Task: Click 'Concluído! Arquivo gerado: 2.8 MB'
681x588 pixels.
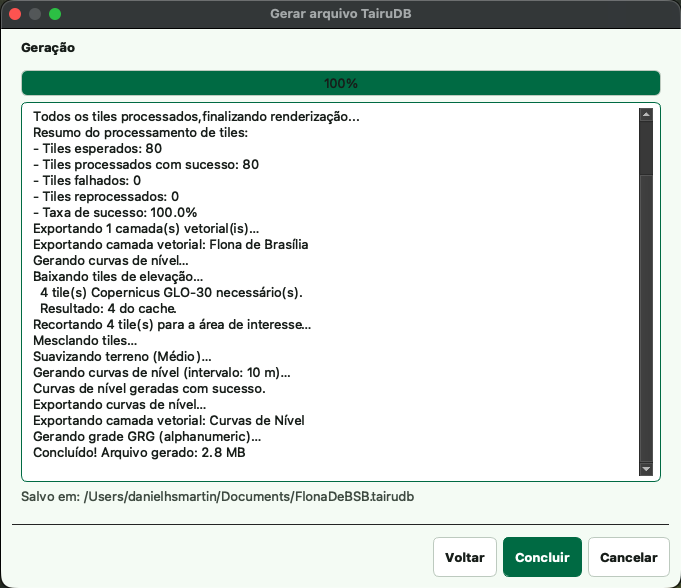Action: coord(139,453)
